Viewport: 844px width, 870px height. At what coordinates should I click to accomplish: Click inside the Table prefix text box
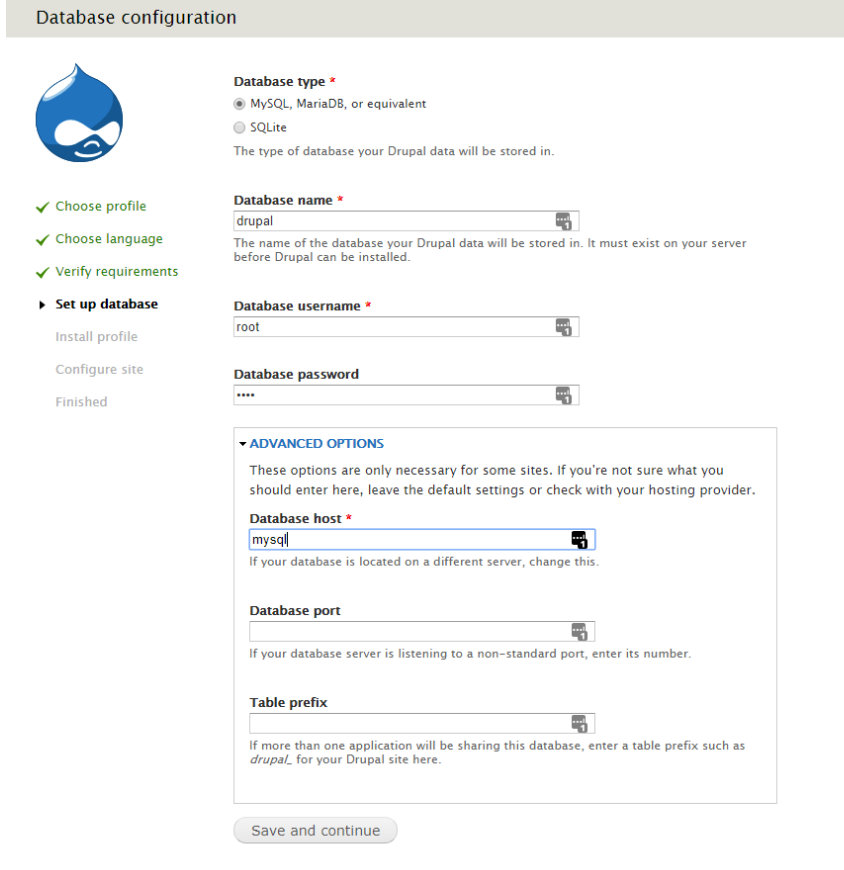coord(400,722)
